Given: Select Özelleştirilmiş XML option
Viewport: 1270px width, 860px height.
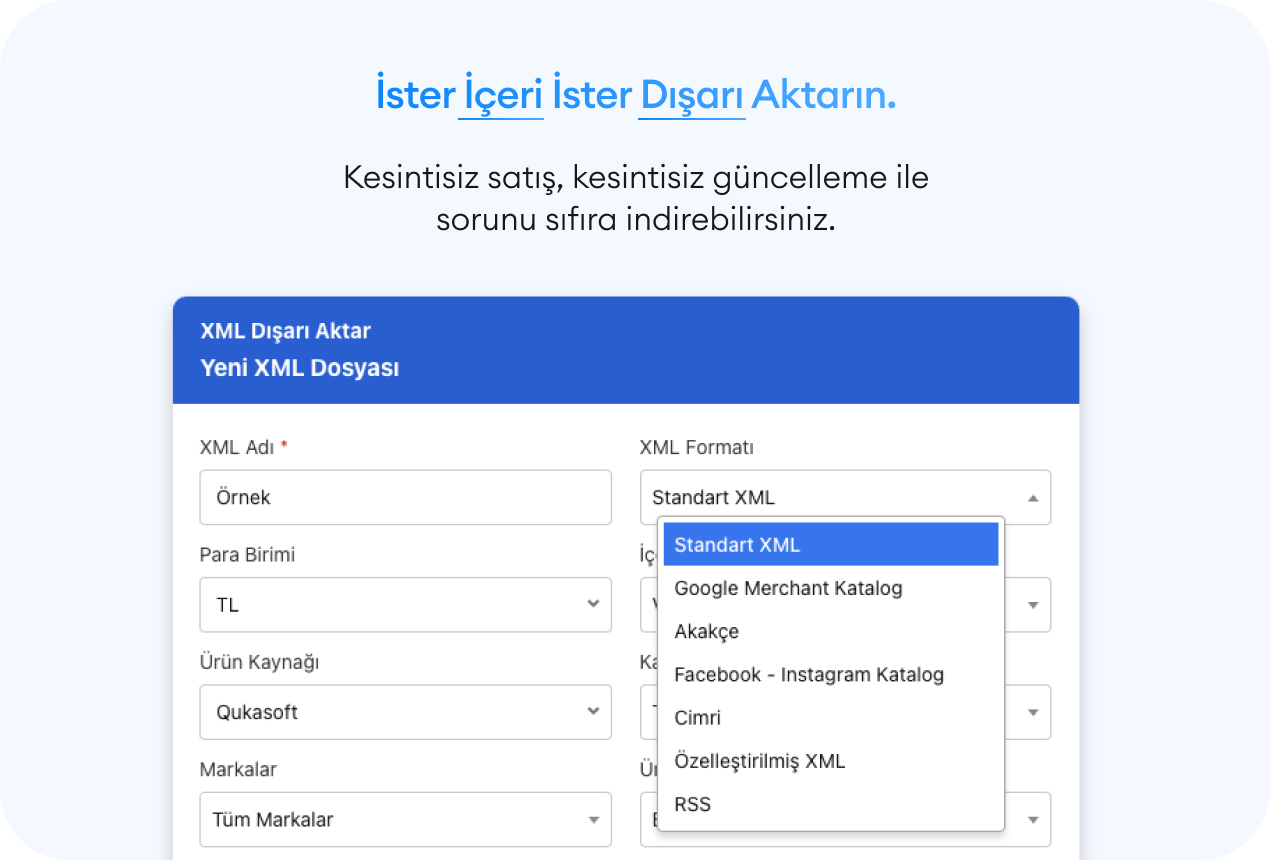Looking at the screenshot, I should point(831,760).
